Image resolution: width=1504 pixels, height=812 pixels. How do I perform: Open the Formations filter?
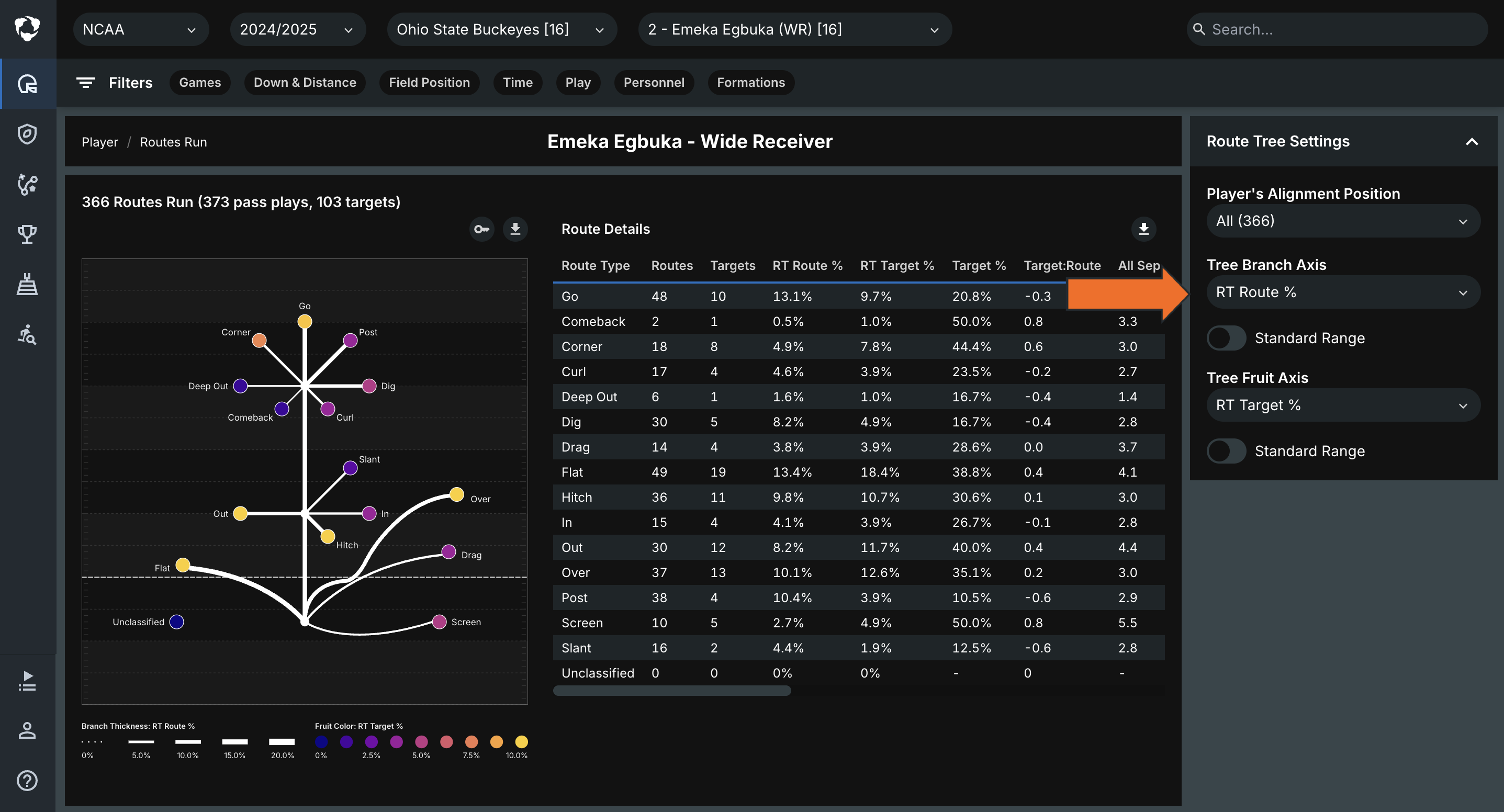pyautogui.click(x=751, y=83)
